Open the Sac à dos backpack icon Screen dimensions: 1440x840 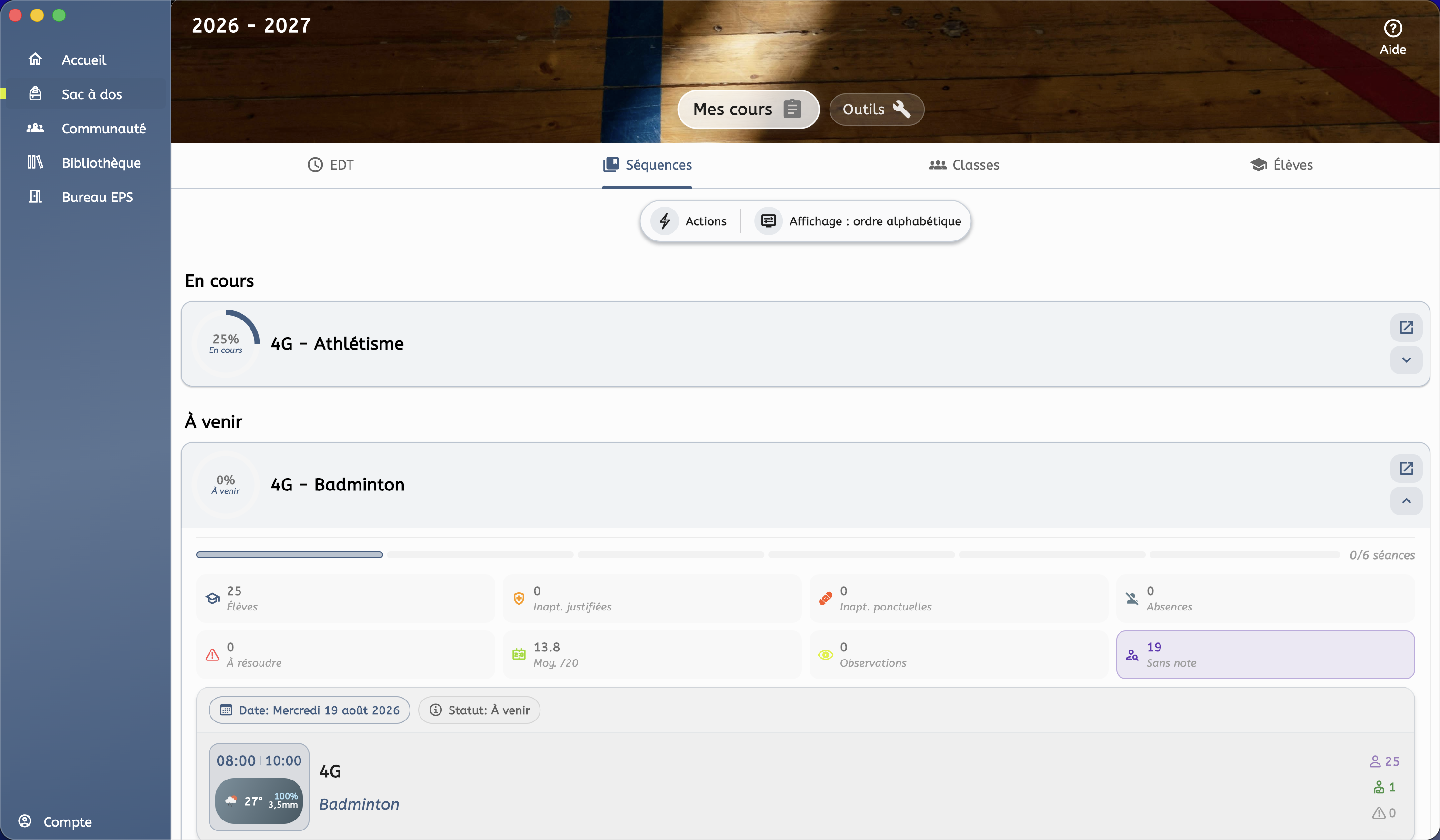pyautogui.click(x=35, y=94)
